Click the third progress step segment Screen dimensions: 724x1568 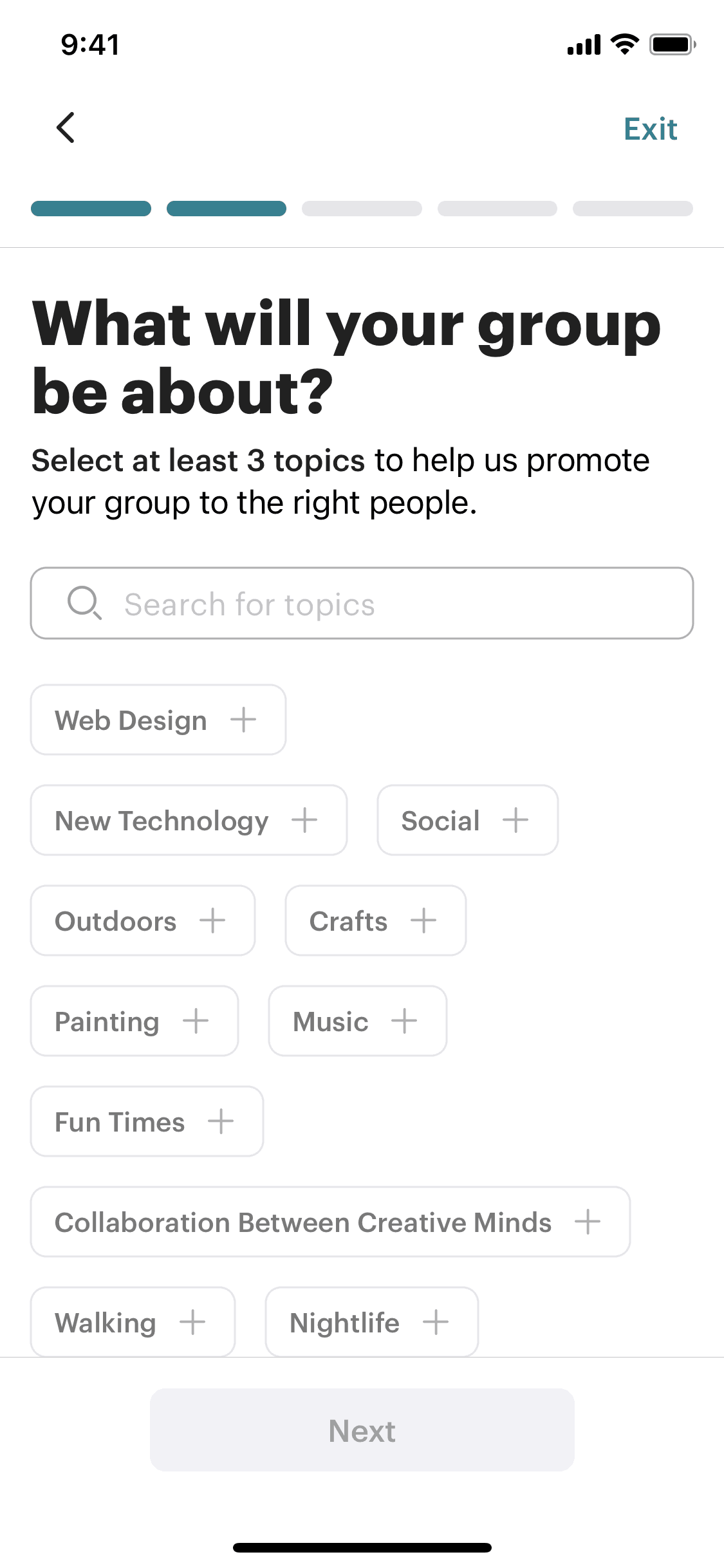362,209
